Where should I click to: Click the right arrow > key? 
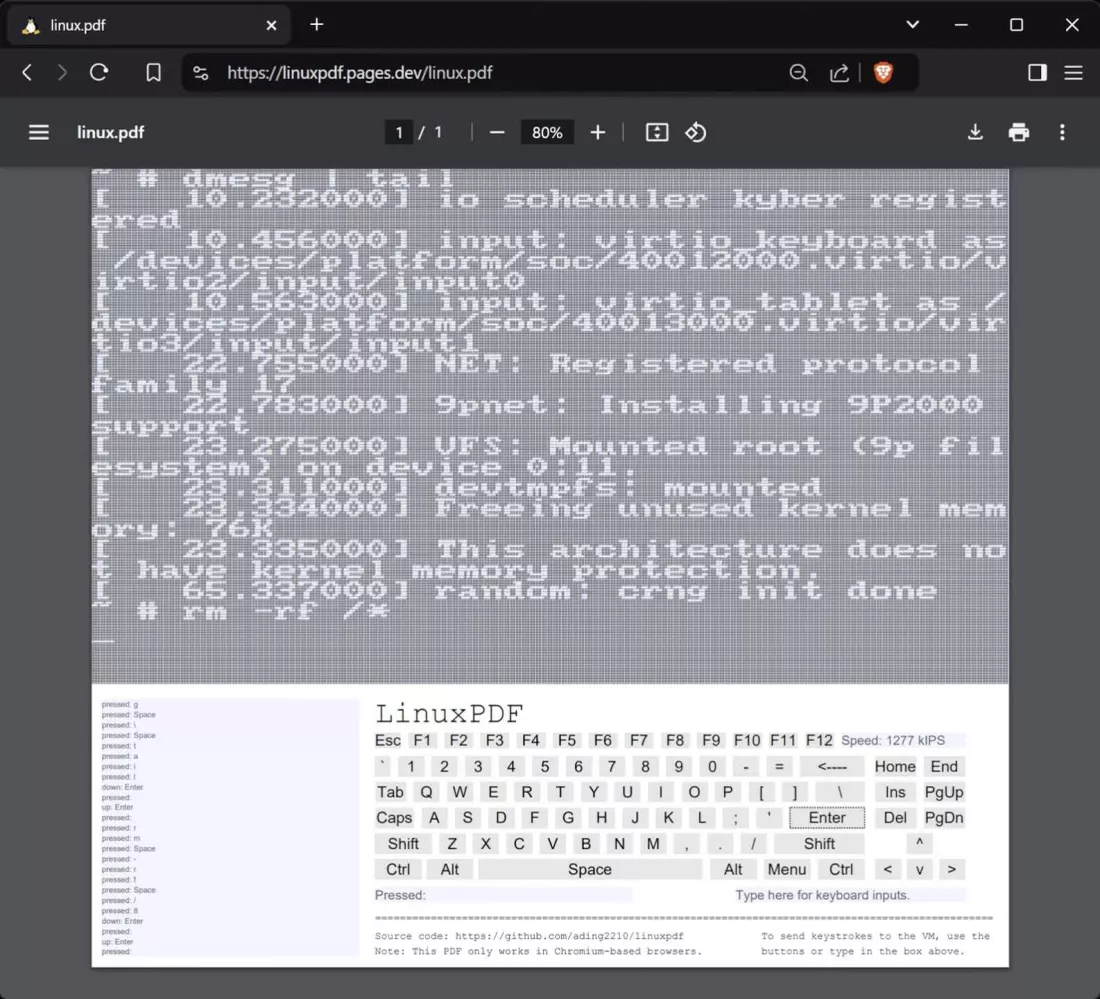(952, 870)
